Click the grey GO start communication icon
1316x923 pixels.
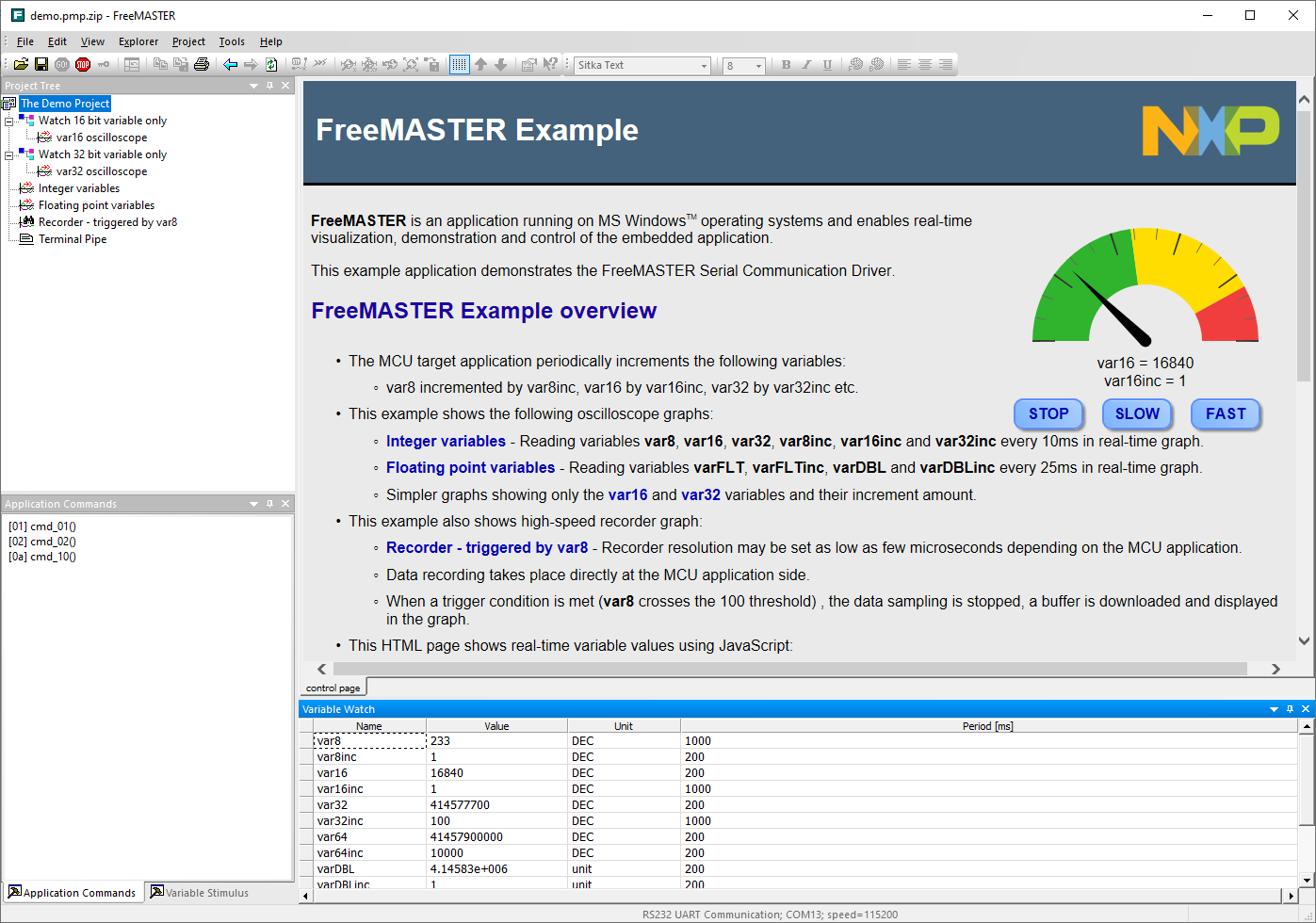coord(62,65)
